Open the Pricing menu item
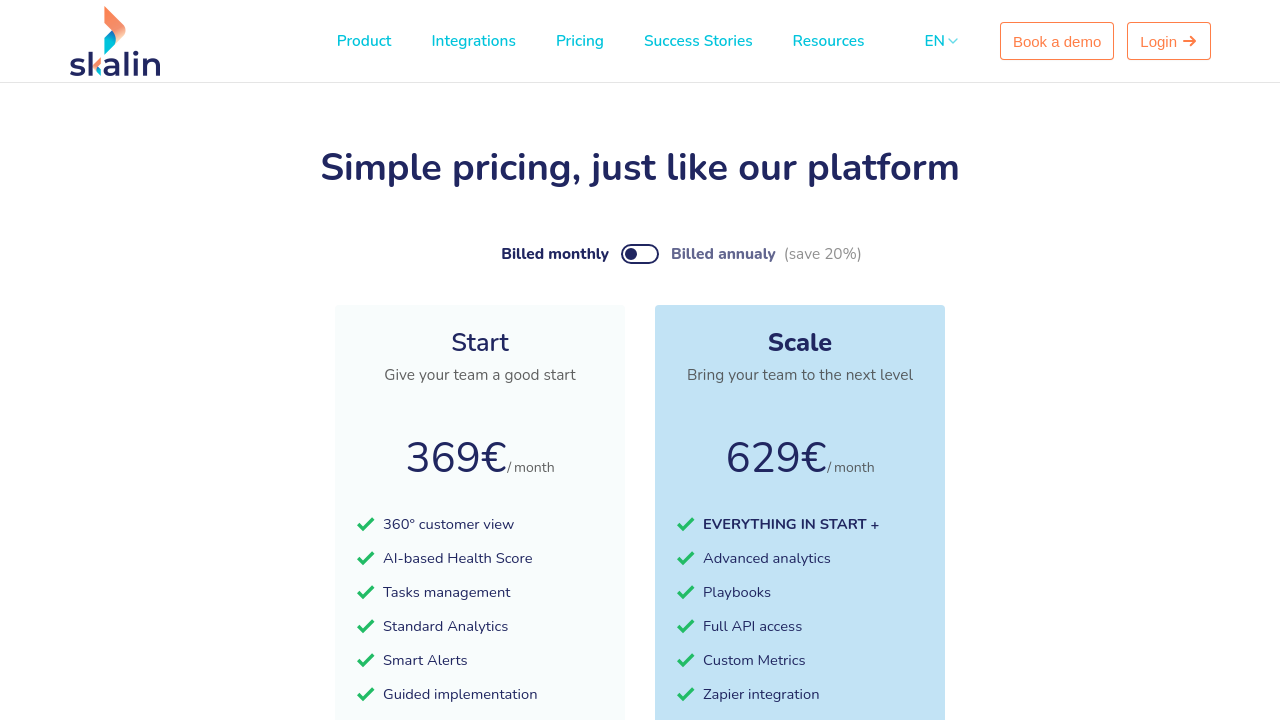The height and width of the screenshot is (720, 1280). (580, 41)
